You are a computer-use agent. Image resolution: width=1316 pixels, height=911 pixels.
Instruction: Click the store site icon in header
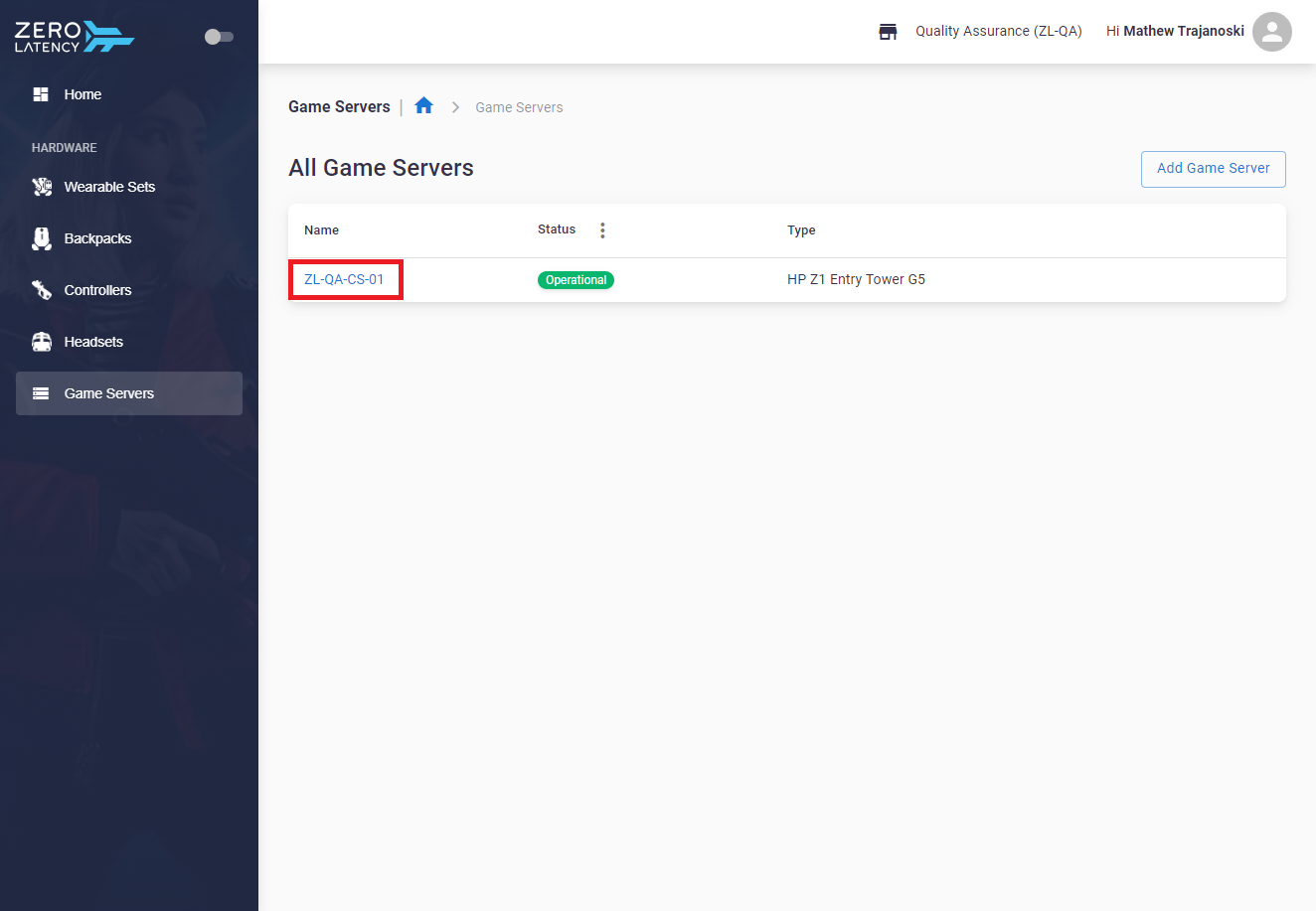(888, 32)
